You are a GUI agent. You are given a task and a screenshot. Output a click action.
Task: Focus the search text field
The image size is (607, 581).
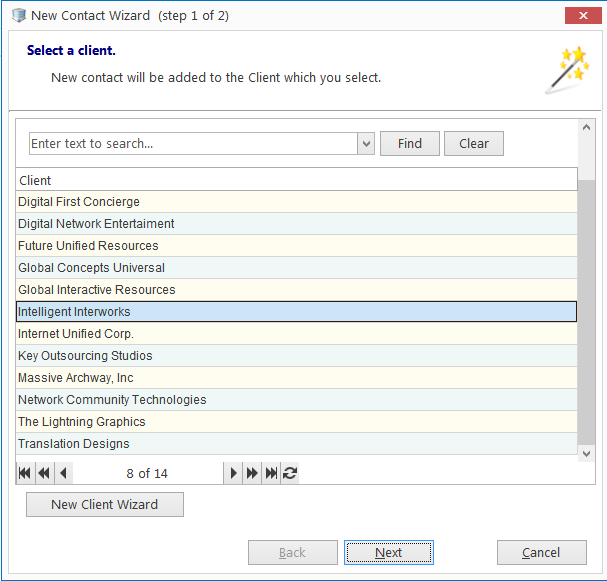click(x=193, y=144)
